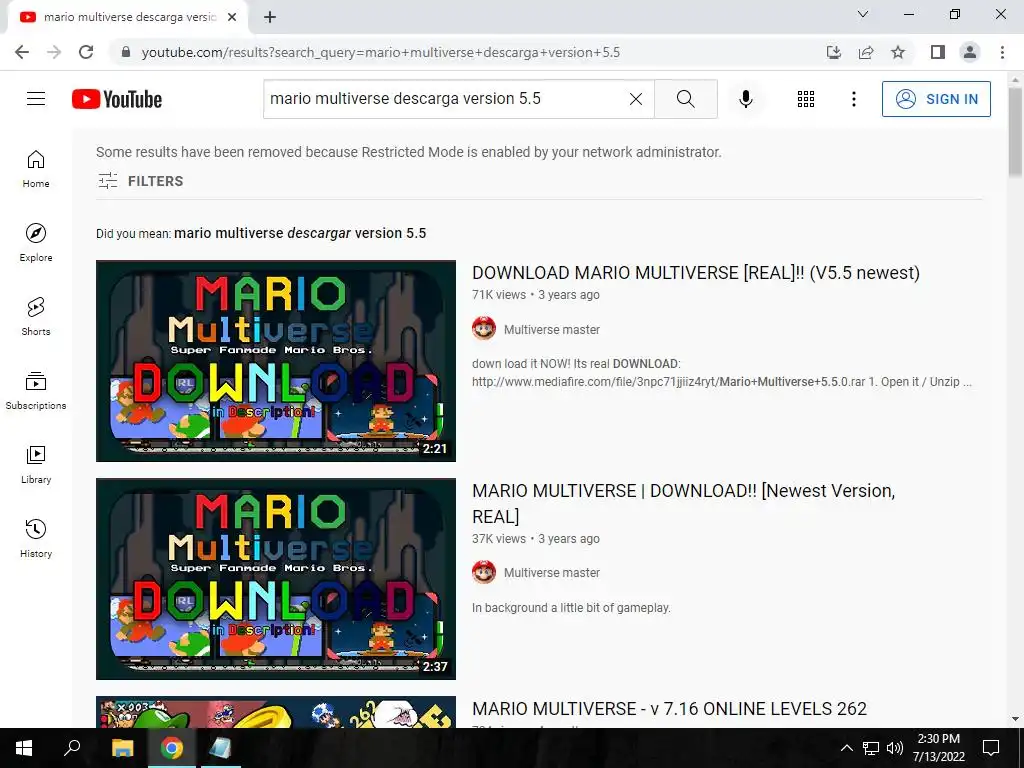This screenshot has width=1024, height=768.
Task: Open the Chrome profile avatar
Action: 970,52
